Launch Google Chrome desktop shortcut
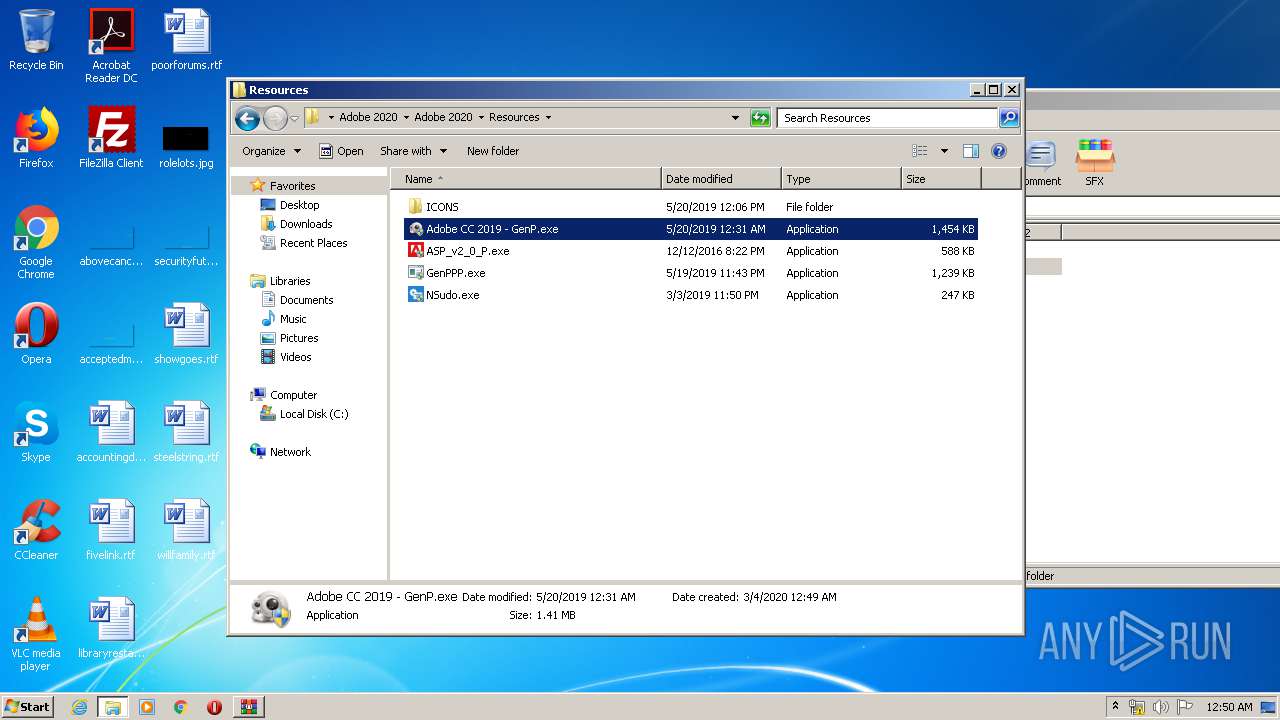1280x720 pixels. click(36, 242)
